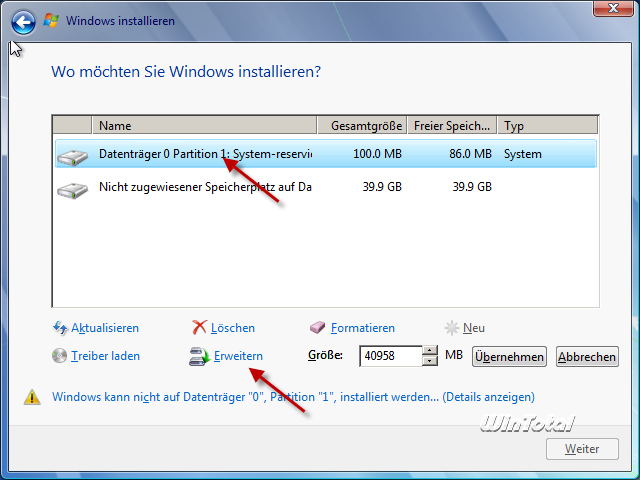Click drive icon of Datenträger 0 Partition 1

72,157
